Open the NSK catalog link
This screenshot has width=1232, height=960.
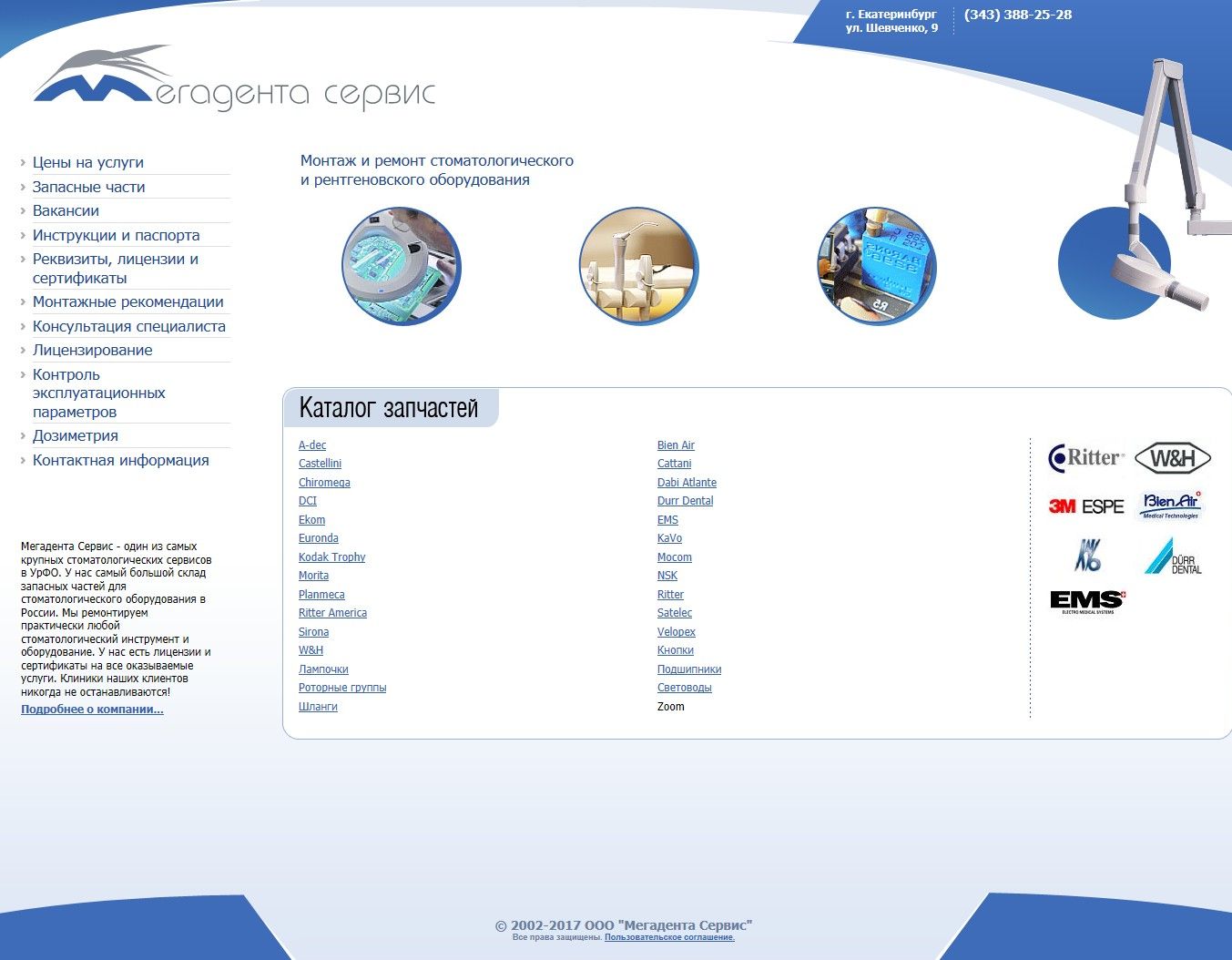(667, 576)
